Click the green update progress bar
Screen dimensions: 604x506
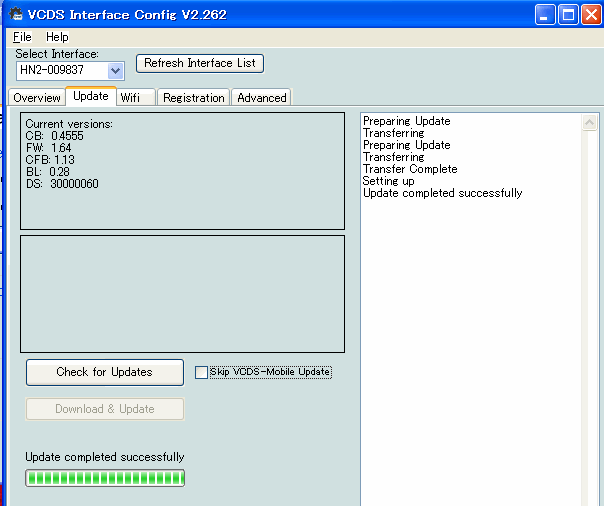105,478
